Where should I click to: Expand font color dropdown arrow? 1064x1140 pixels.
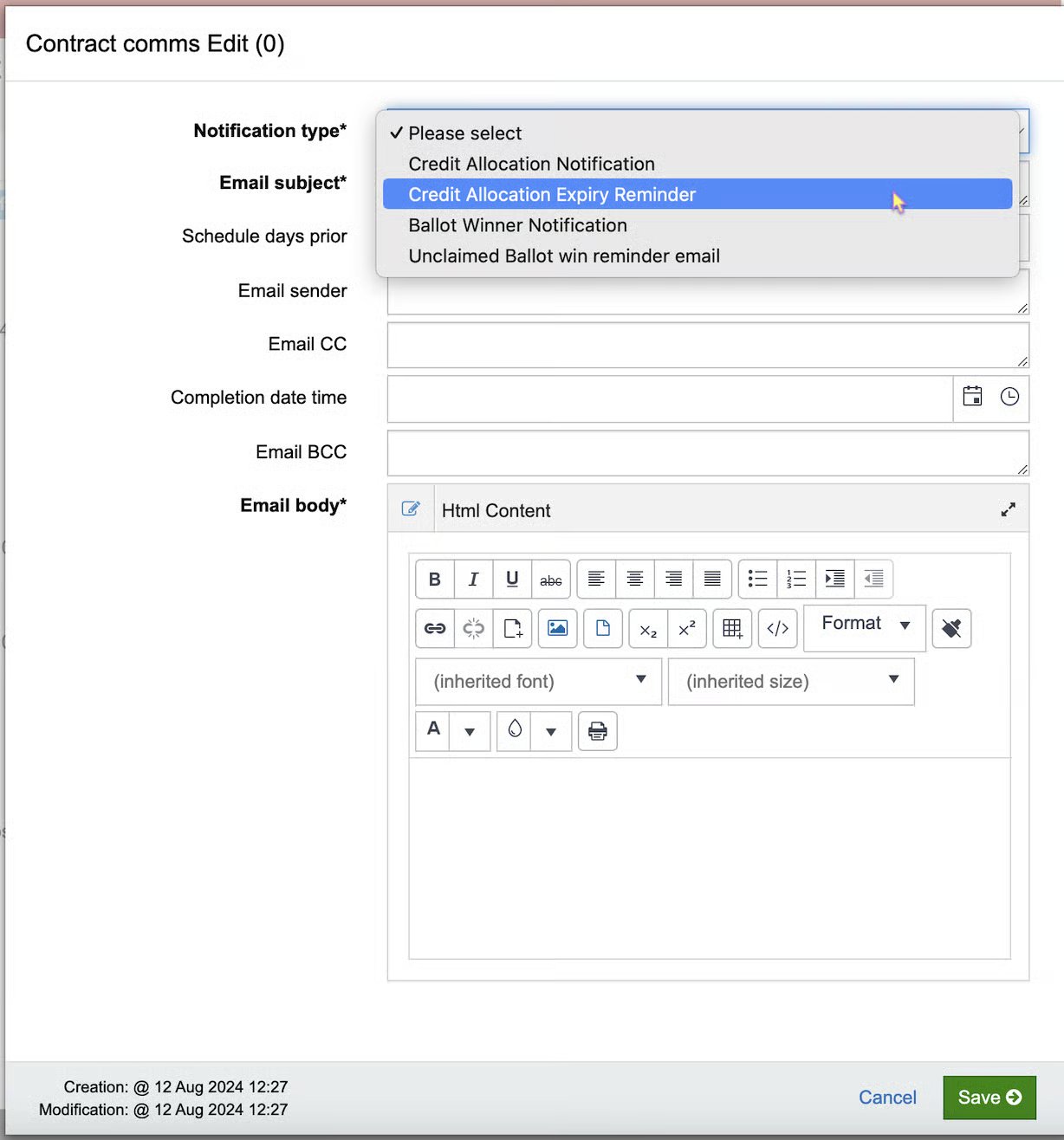pos(470,731)
